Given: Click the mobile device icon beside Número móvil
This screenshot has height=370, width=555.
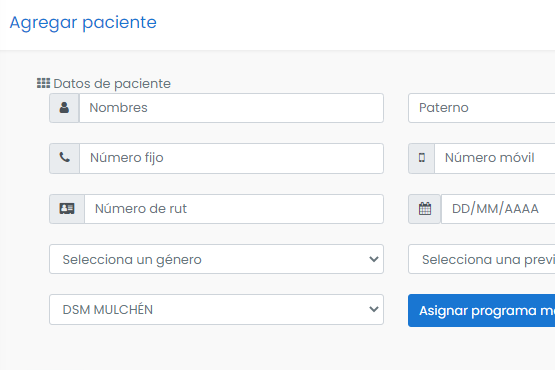Looking at the screenshot, I should pyautogui.click(x=422, y=158).
